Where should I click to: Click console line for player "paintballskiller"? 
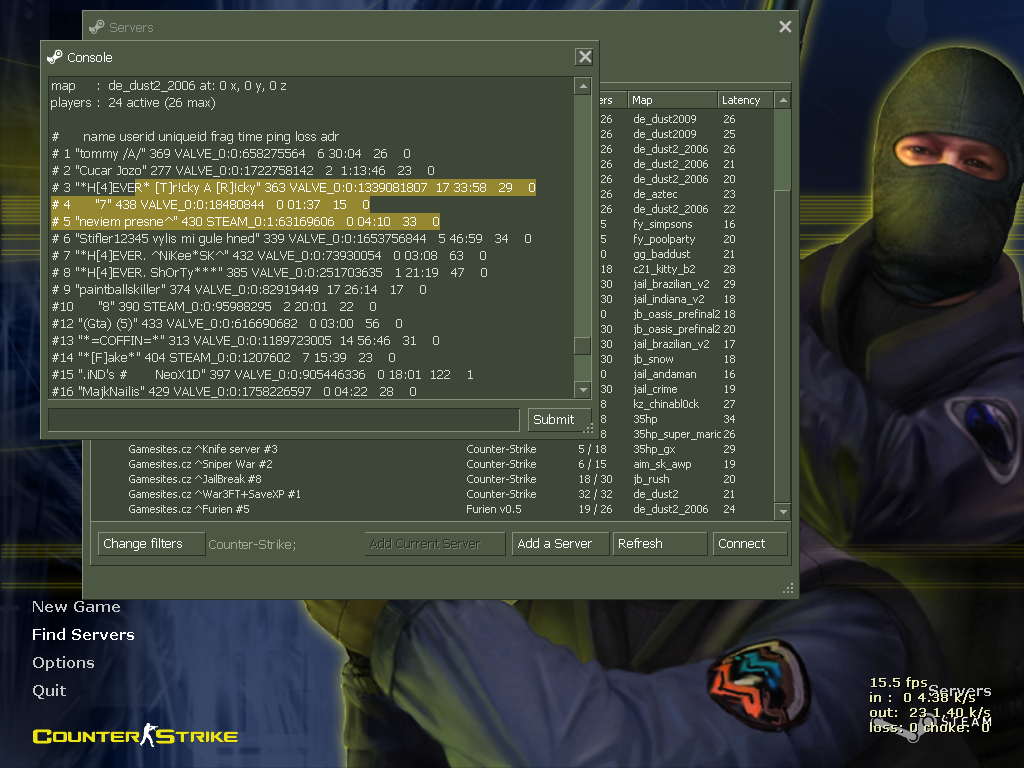coord(239,289)
